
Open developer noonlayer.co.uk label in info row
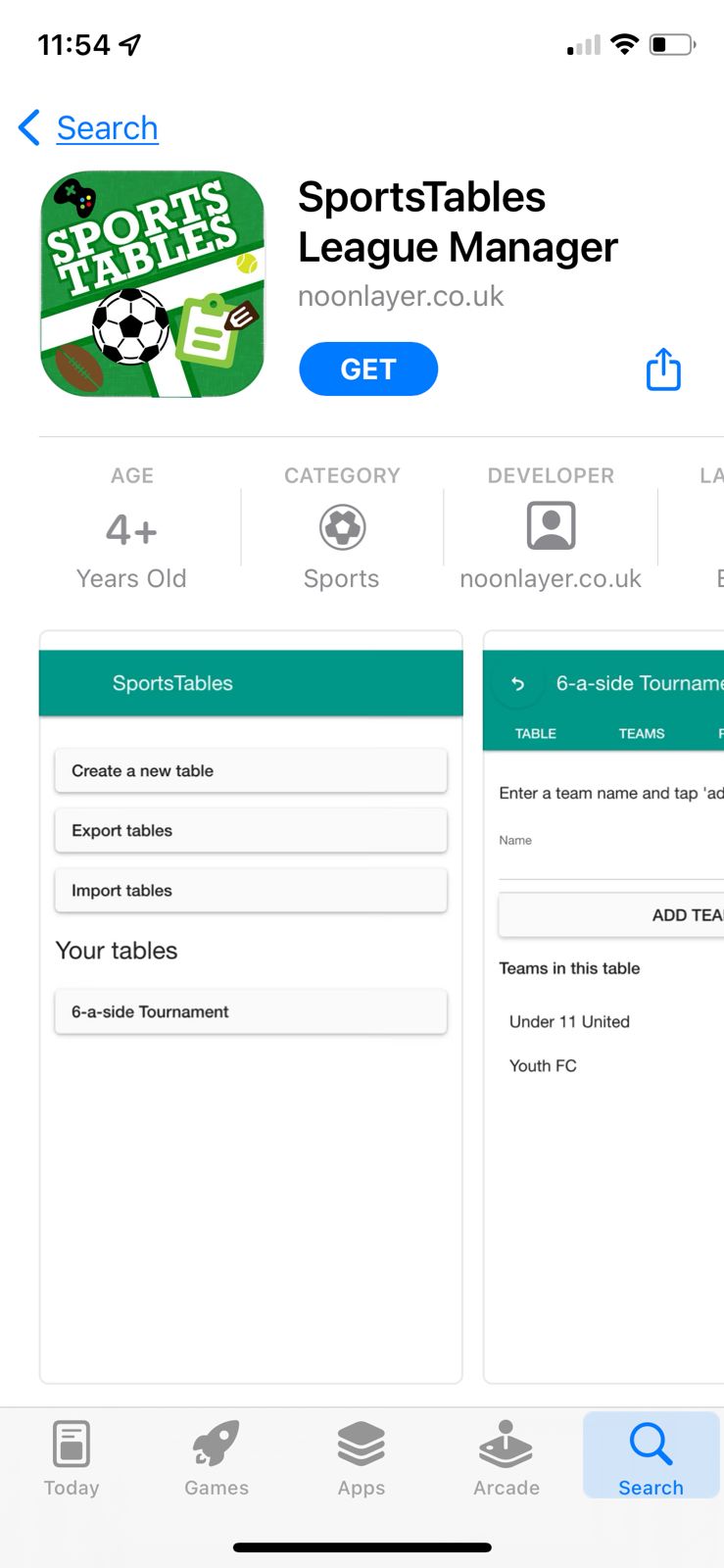551,578
